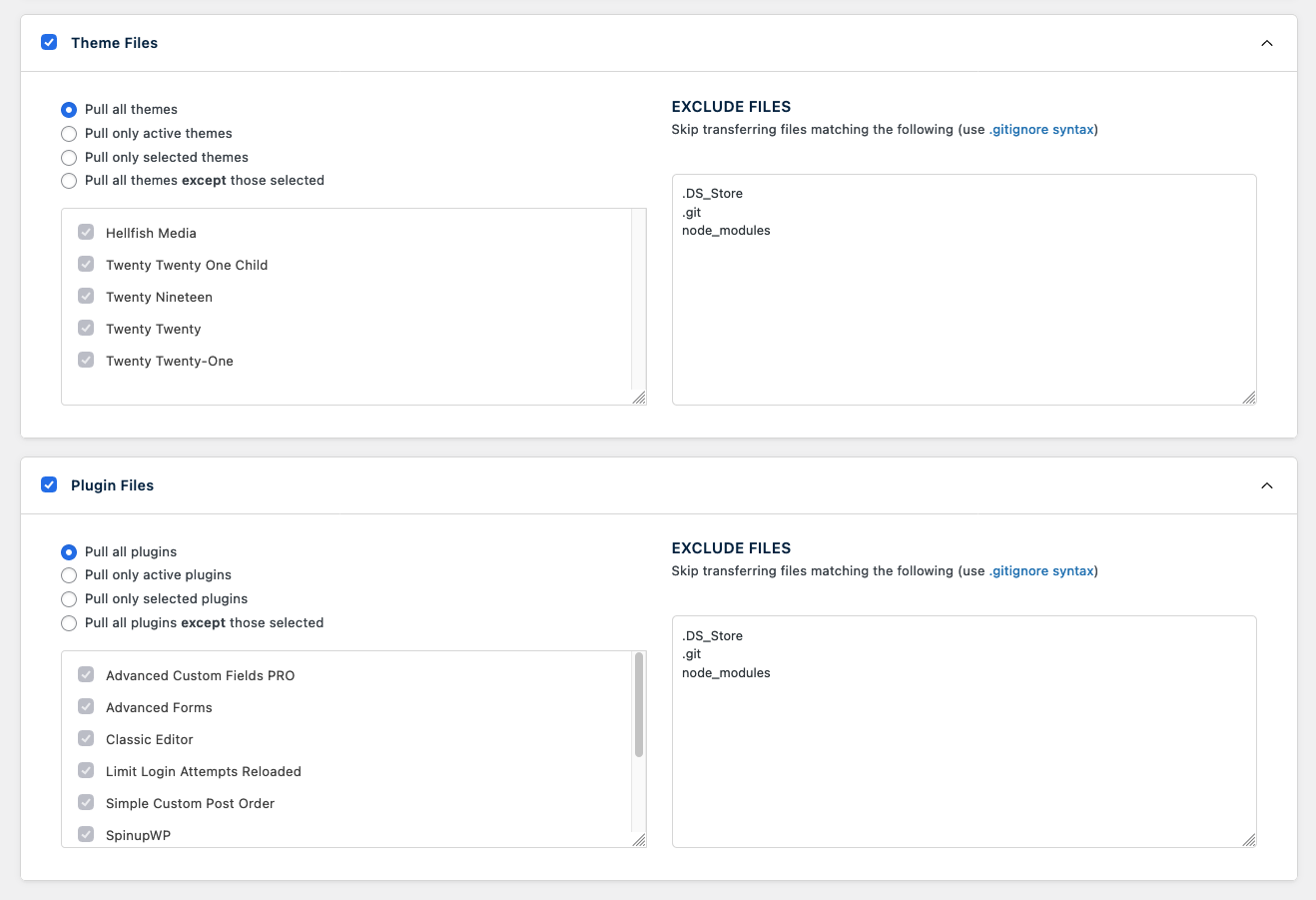The image size is (1316, 900).
Task: Click EXCLUDE FILES heading under Theme Files
Action: tap(731, 107)
